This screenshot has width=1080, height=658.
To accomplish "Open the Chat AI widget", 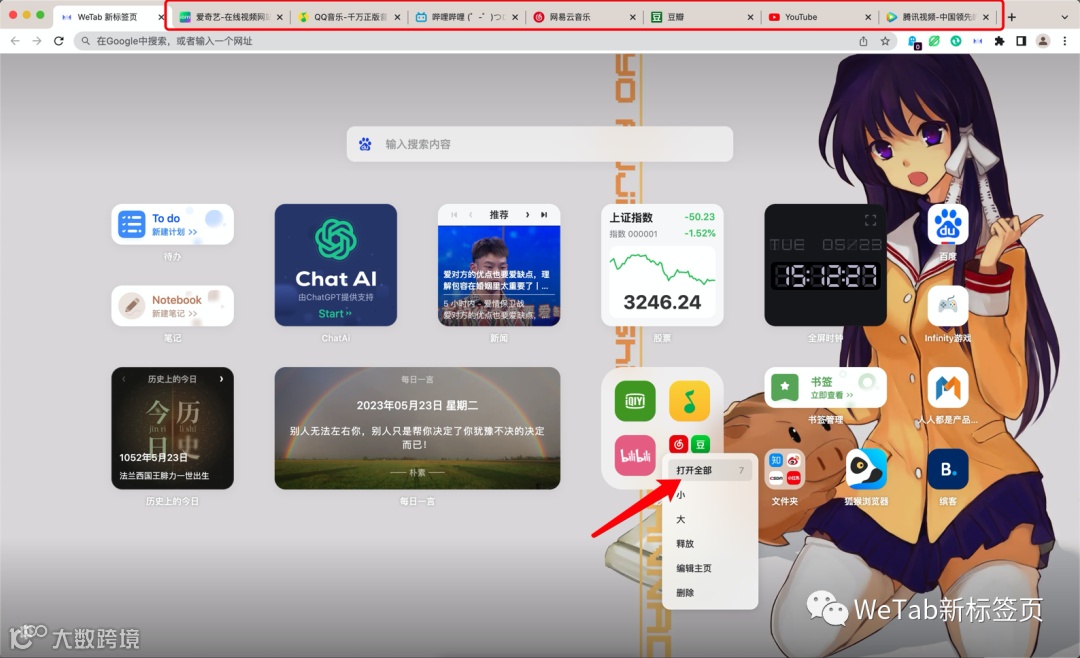I will point(335,265).
